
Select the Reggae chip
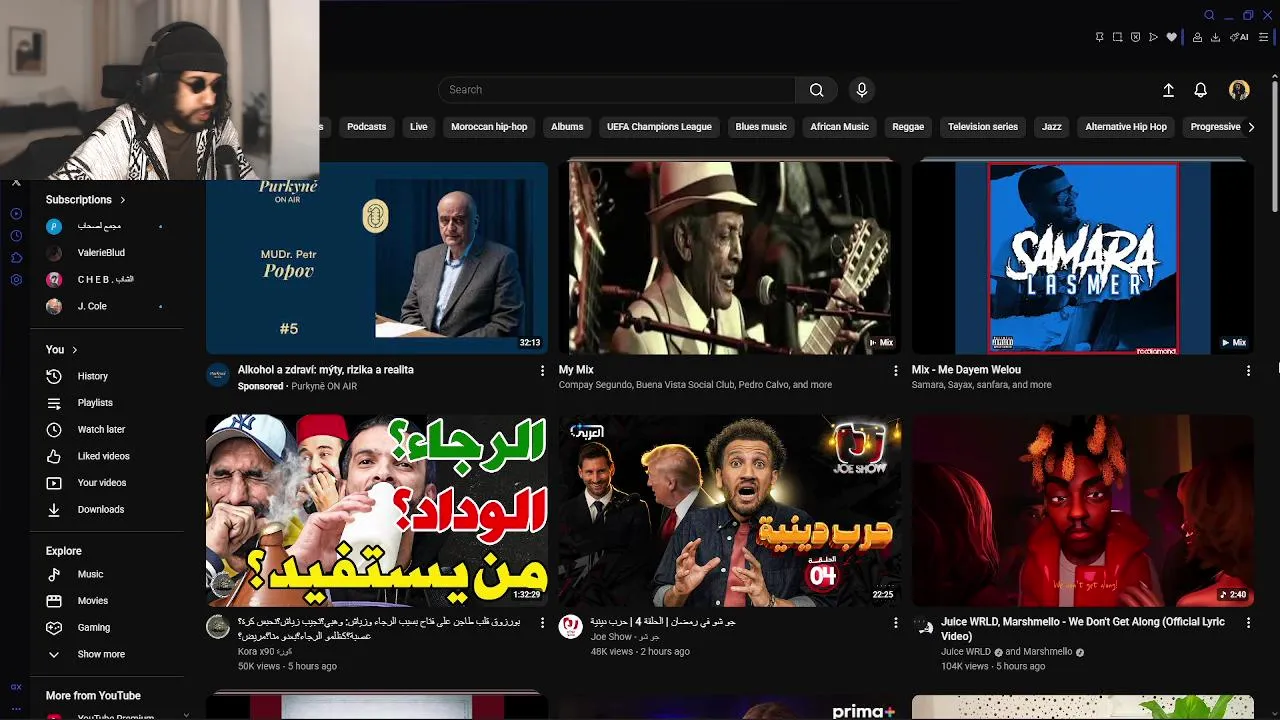908,127
